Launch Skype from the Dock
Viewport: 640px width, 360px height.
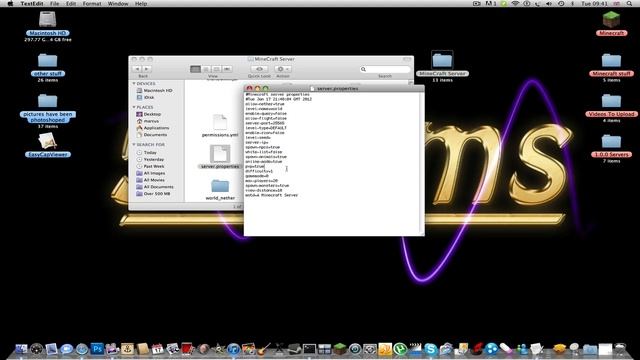(430, 349)
